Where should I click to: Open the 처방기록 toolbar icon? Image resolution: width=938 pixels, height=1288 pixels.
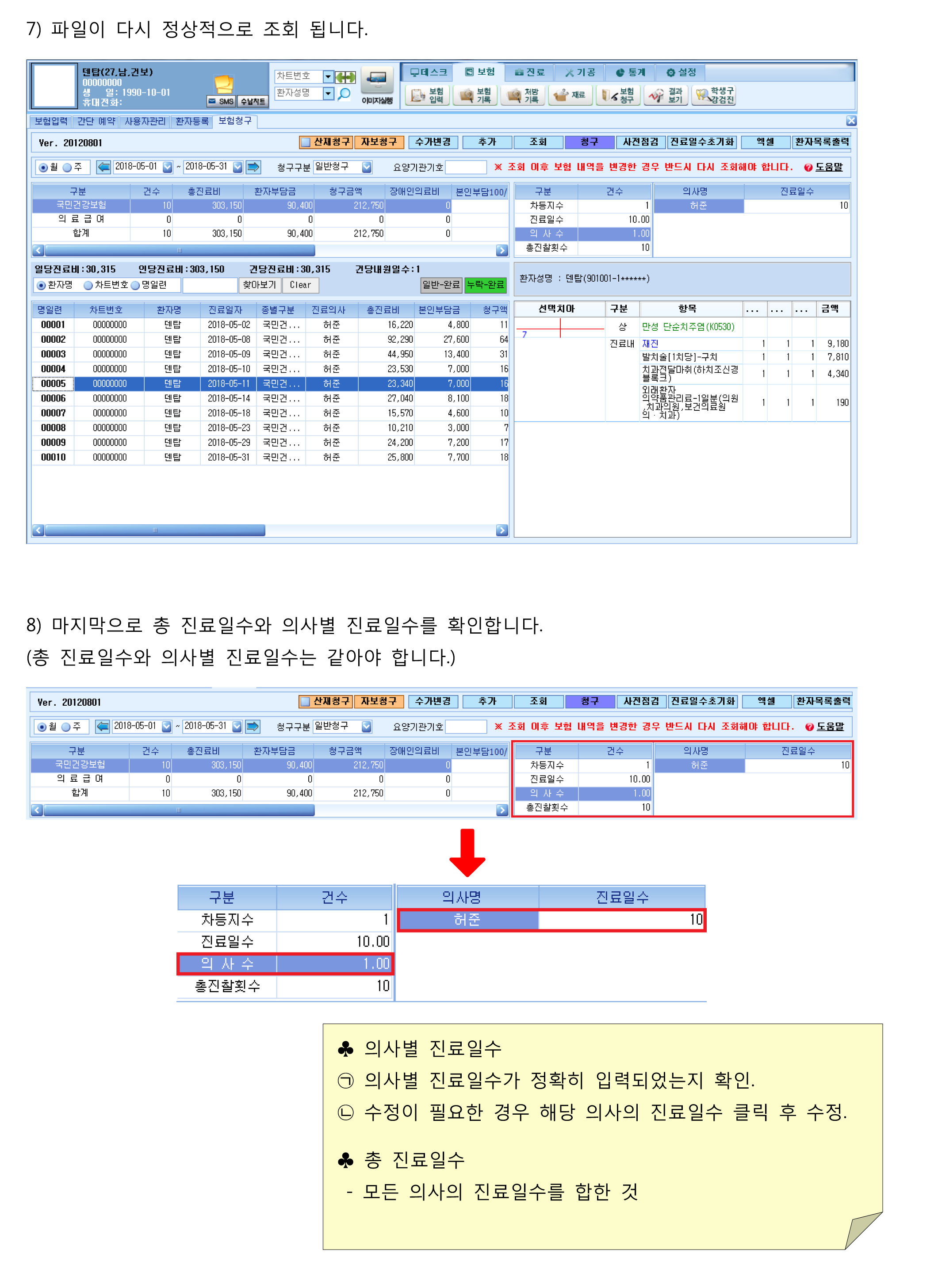[x=523, y=95]
